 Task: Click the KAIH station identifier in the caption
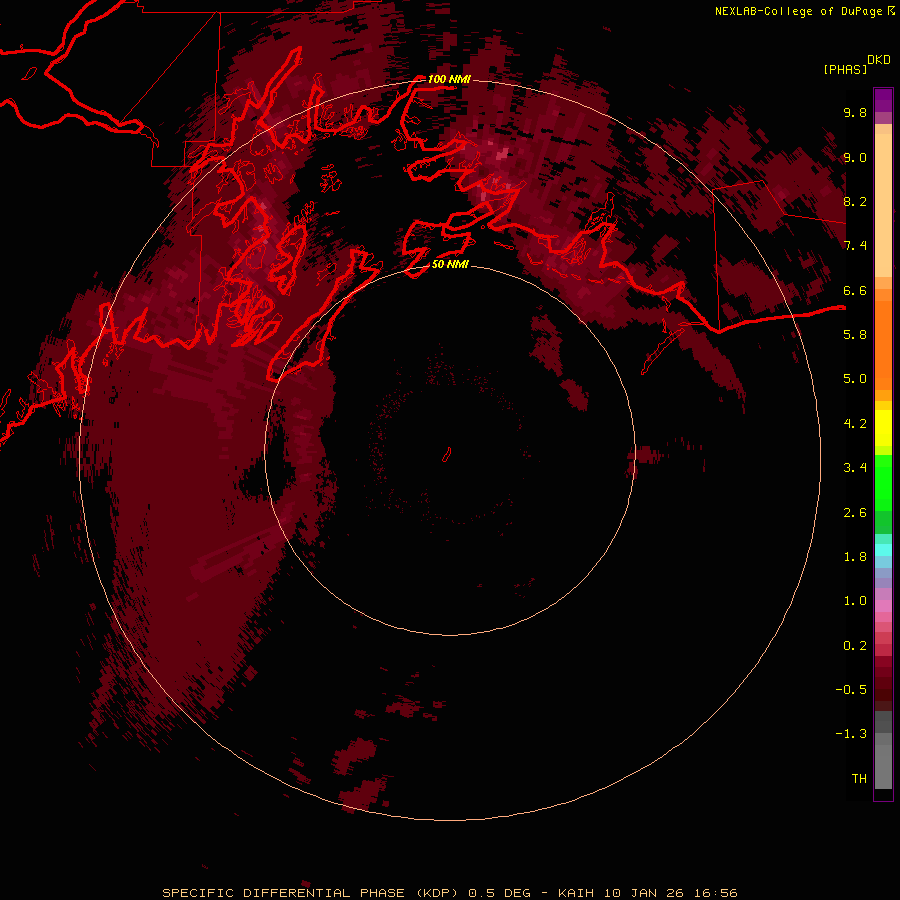[x=576, y=893]
